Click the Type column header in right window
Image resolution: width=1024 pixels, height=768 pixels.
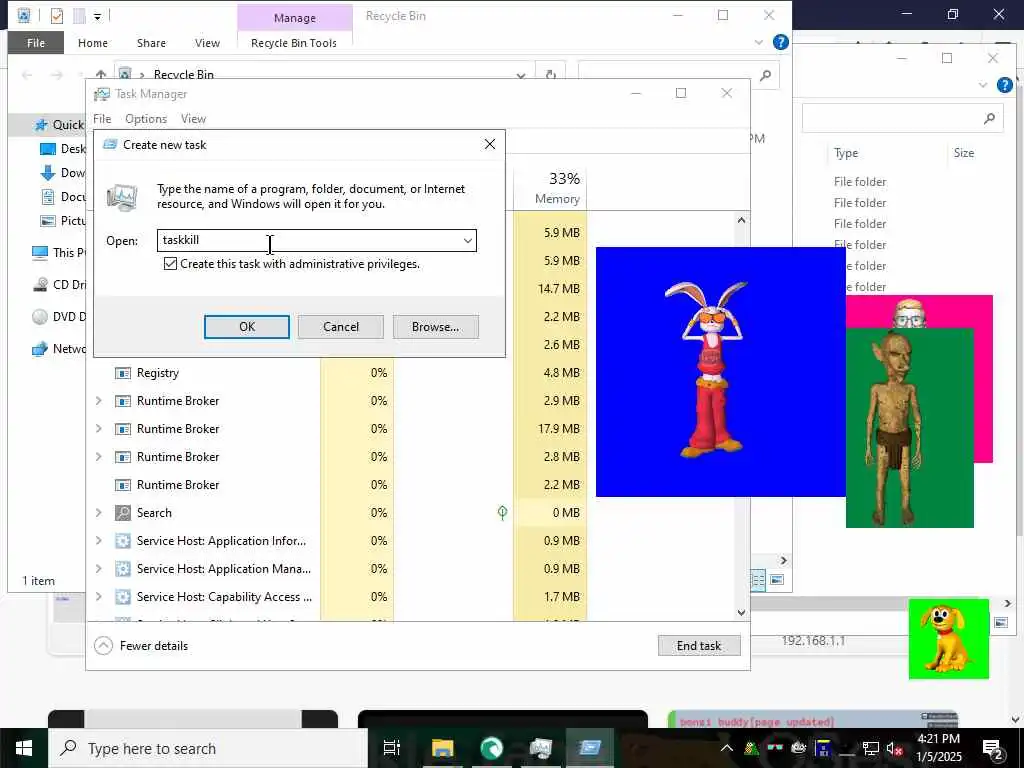point(846,153)
